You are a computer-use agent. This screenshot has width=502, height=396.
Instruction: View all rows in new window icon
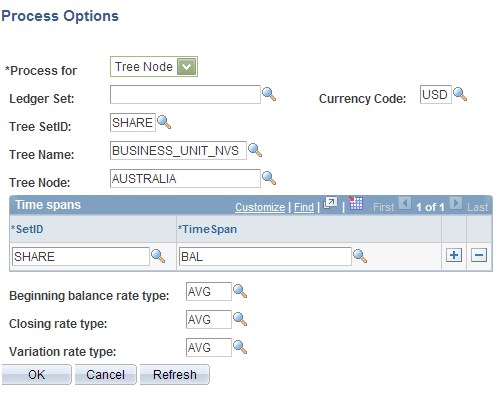click(x=330, y=203)
